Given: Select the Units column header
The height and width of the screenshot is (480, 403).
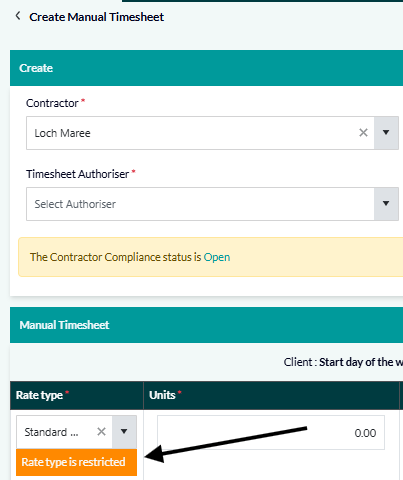Looking at the screenshot, I should pos(271,395).
